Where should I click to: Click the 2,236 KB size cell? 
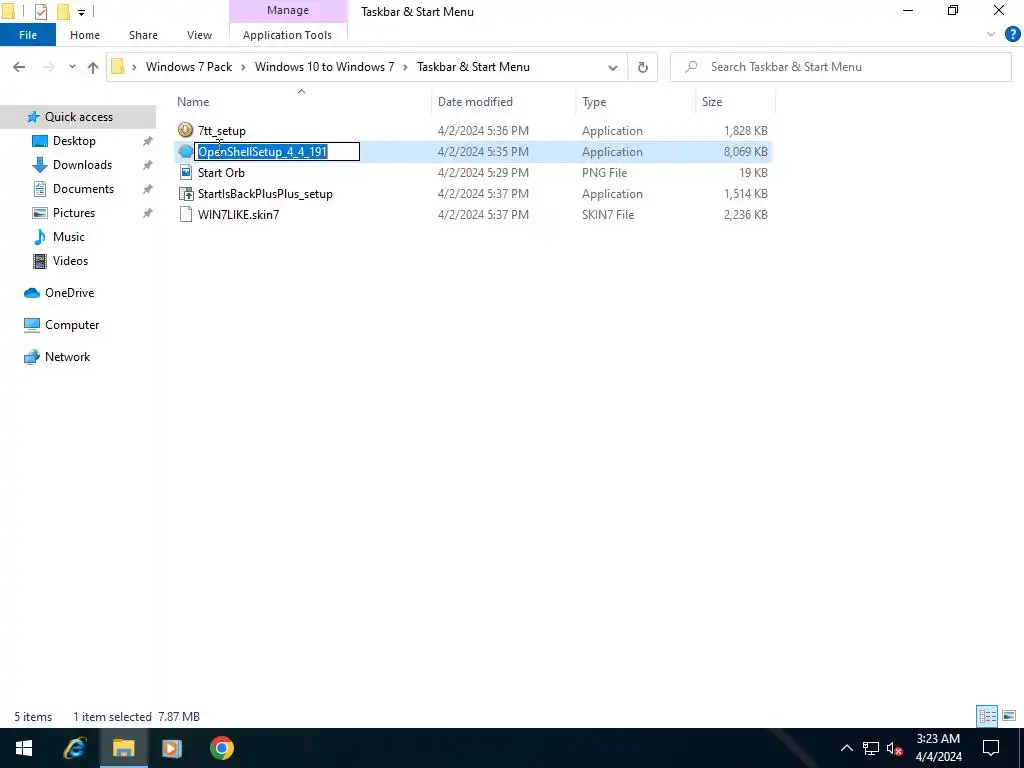tap(745, 215)
